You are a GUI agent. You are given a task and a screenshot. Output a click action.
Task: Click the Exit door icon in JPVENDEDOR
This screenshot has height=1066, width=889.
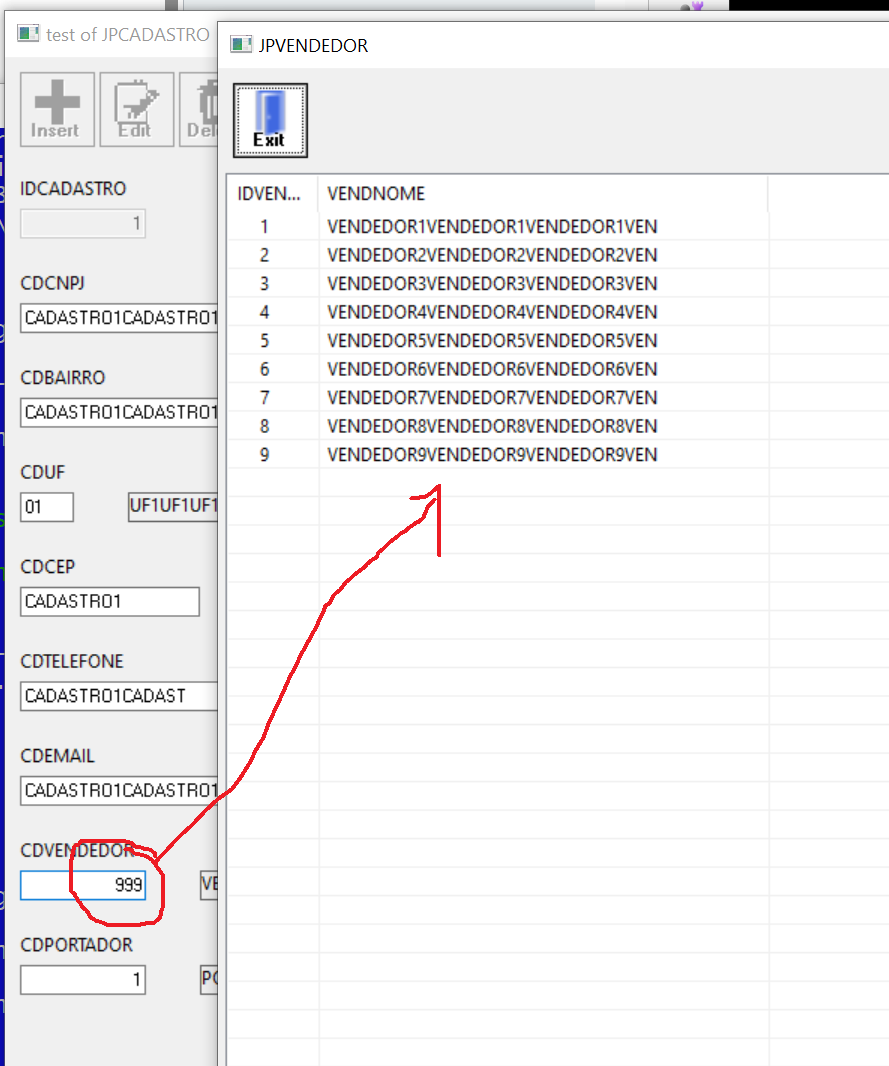point(271,120)
